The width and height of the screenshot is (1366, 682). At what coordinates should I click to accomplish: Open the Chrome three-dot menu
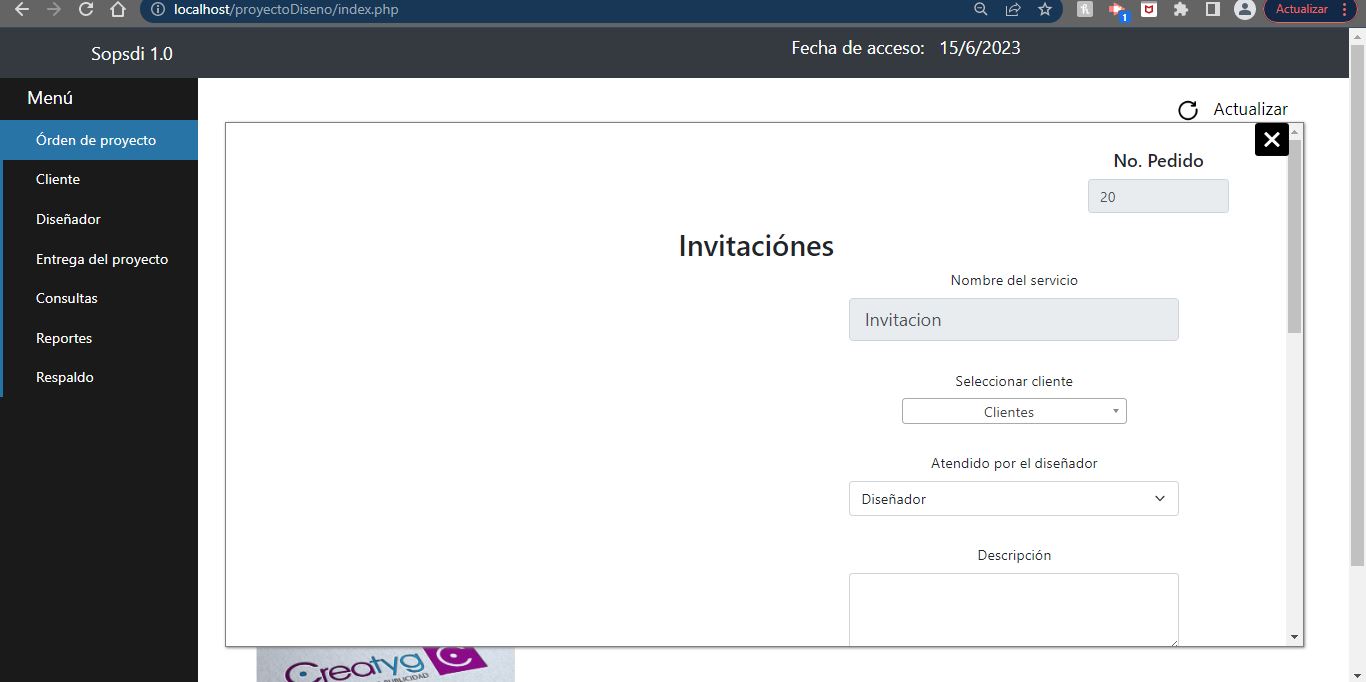pos(1344,10)
